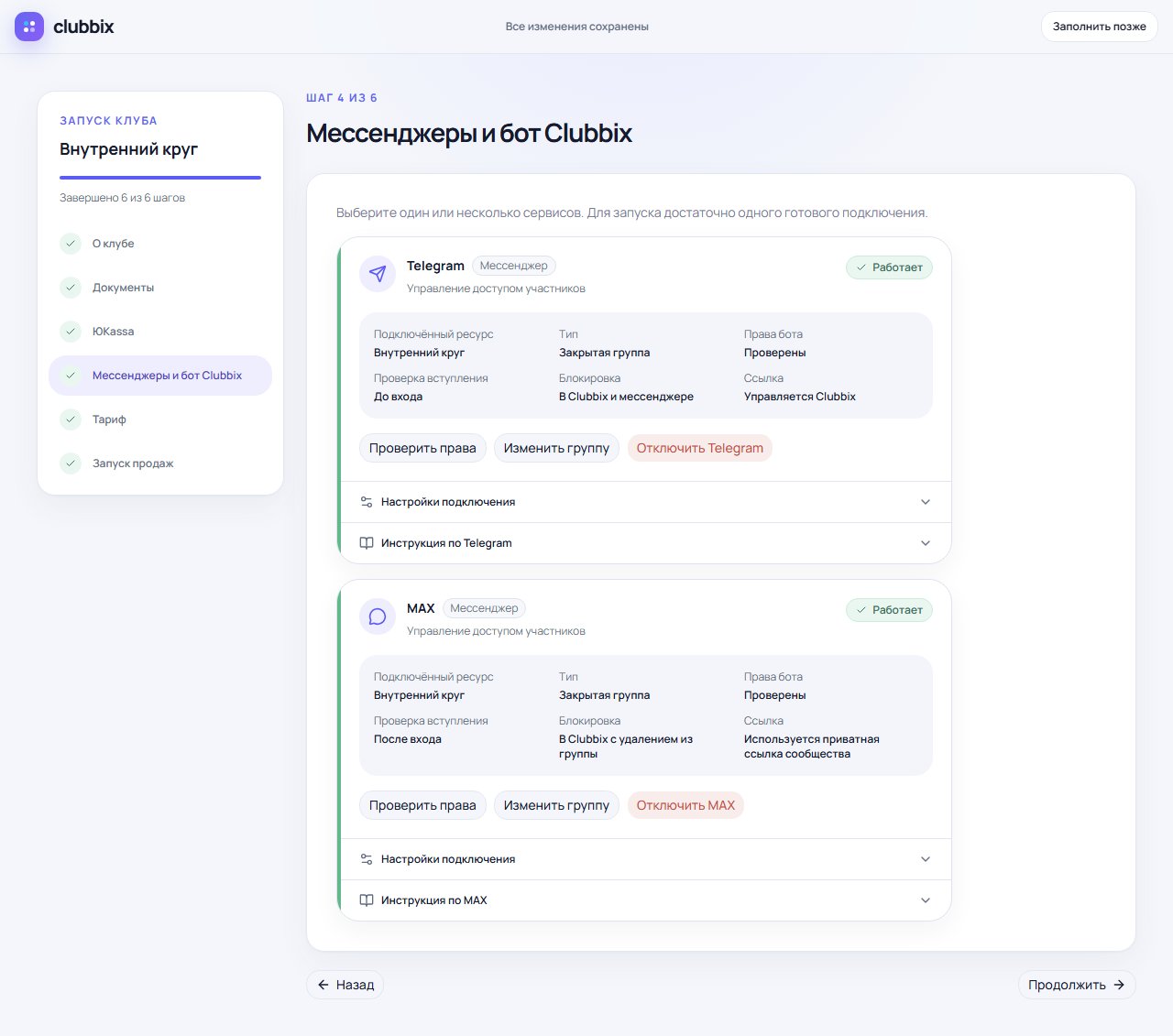Click Управляется Clubbix link value
Screen dimensions: 1173x1036
click(x=800, y=397)
